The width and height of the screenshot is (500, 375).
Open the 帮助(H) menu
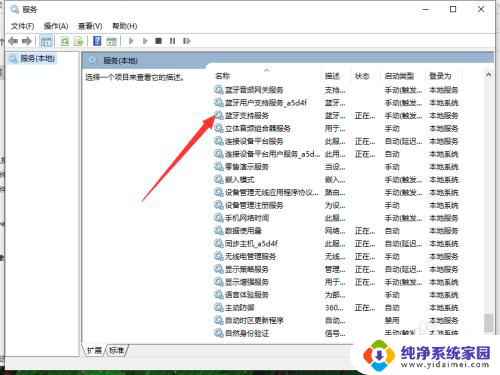pos(125,26)
